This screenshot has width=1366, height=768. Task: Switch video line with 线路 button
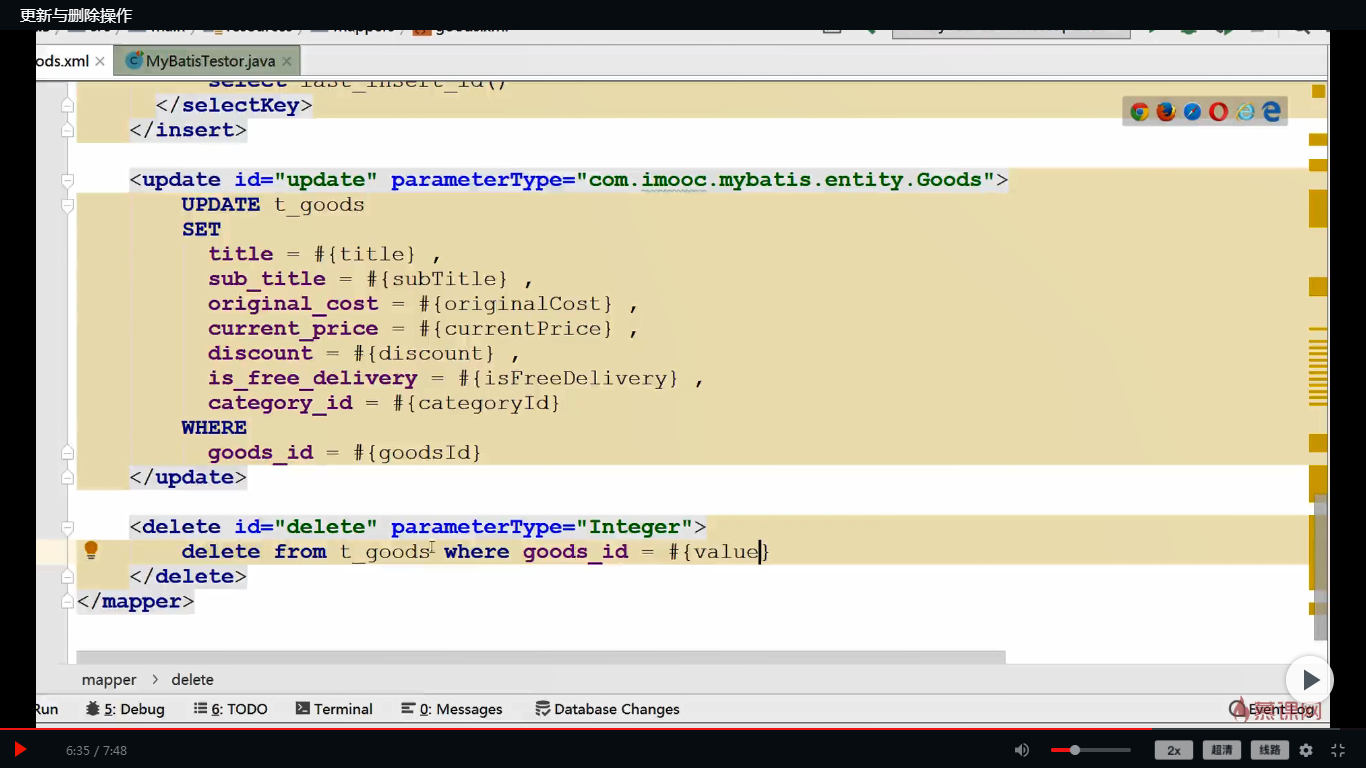(x=1270, y=750)
